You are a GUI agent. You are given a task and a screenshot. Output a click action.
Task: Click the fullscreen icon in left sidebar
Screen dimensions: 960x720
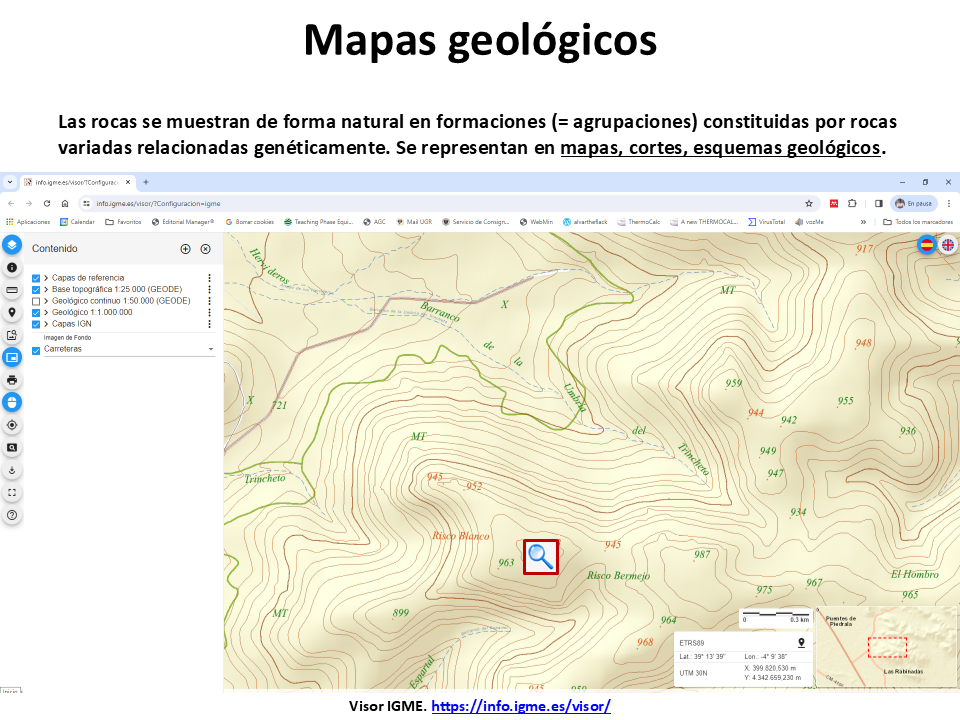point(12,492)
